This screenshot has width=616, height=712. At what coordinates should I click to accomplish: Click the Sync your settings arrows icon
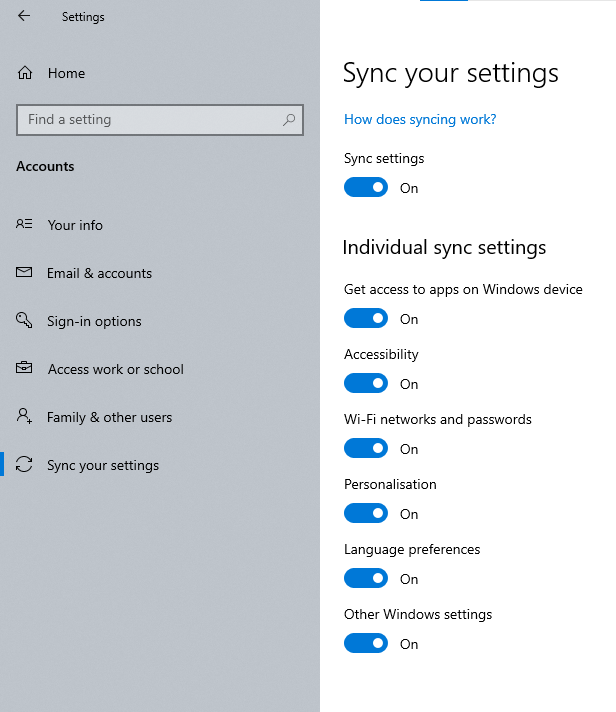24,464
